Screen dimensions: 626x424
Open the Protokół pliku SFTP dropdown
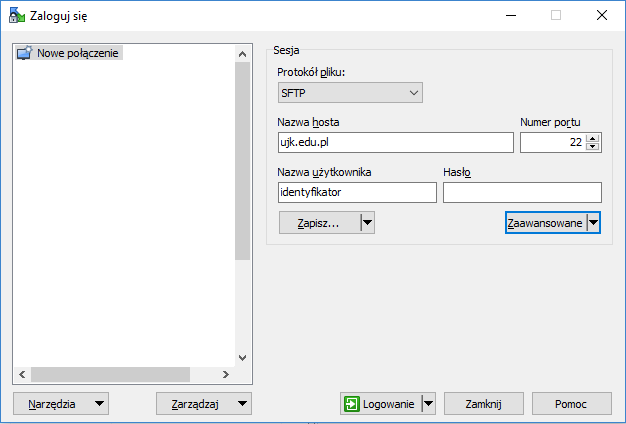point(350,93)
